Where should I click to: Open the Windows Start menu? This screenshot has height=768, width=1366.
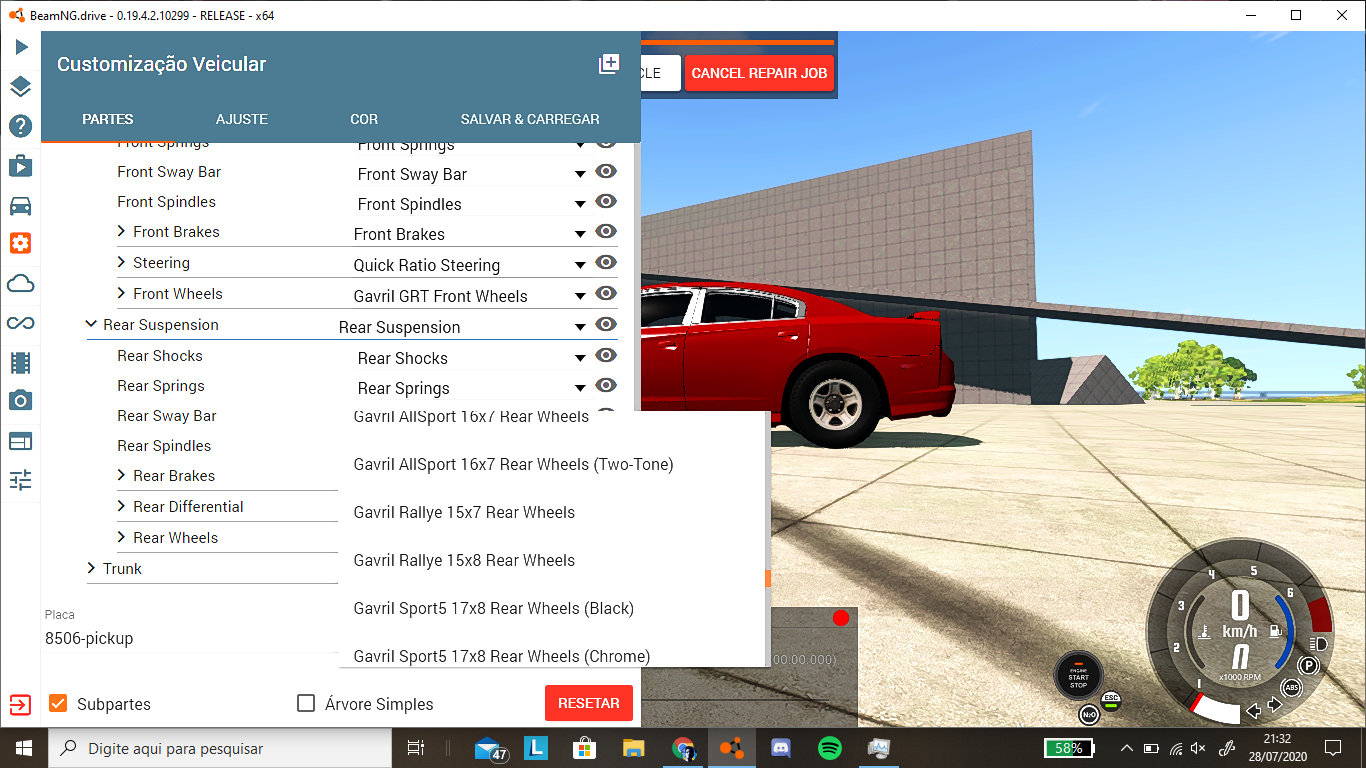[x=23, y=748]
